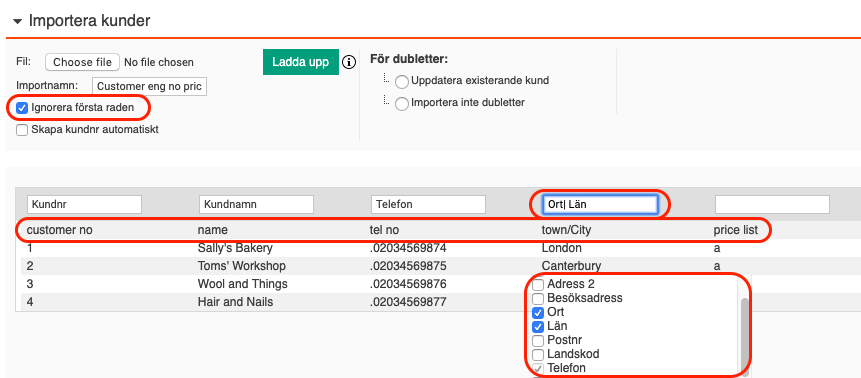Click the 'customer no' header cell
This screenshot has height=378, width=861.
(x=60, y=230)
